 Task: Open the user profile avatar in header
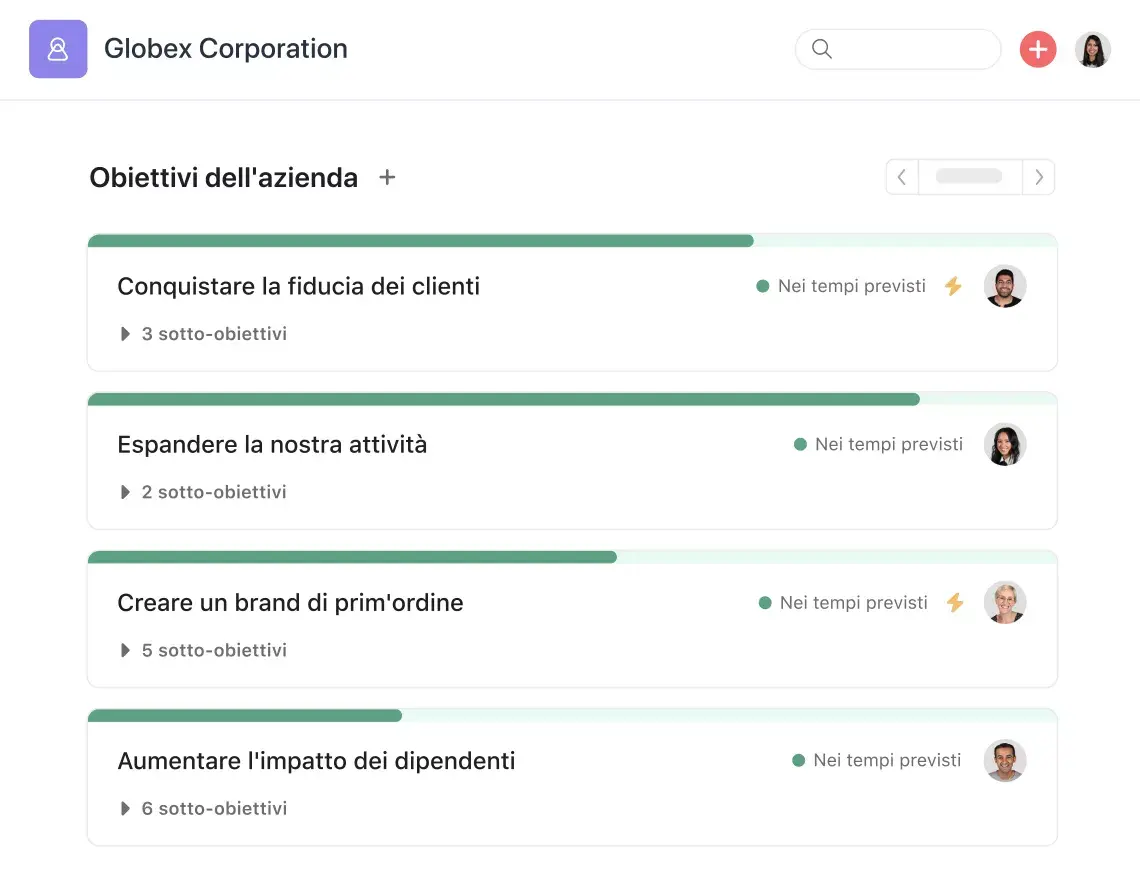pos(1092,49)
